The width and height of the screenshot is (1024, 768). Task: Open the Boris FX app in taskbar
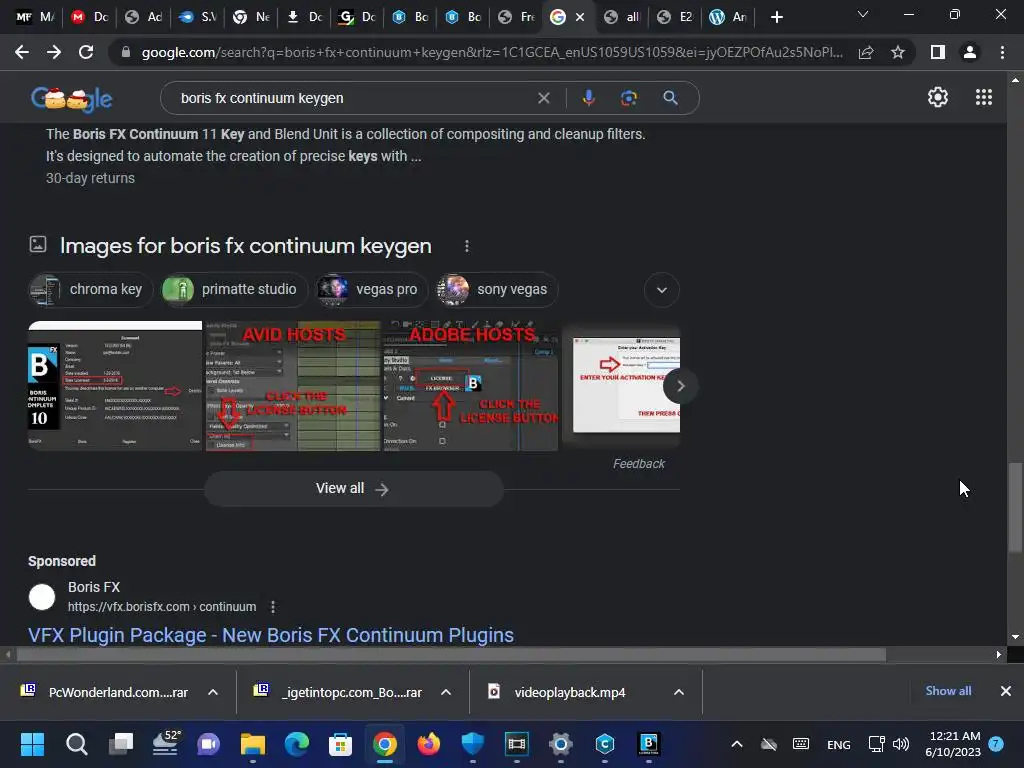[x=648, y=744]
